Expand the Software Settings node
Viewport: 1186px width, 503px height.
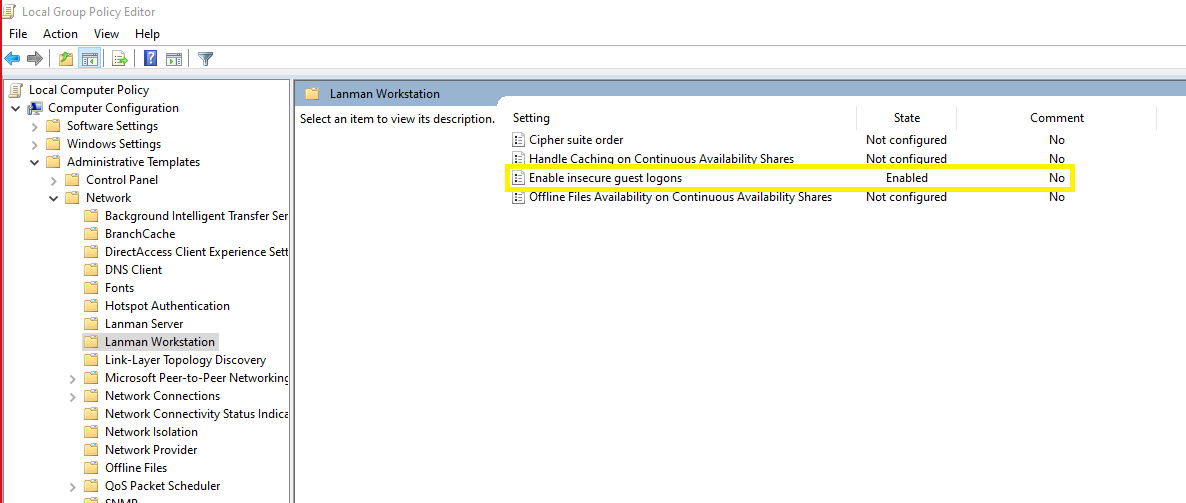(35, 126)
